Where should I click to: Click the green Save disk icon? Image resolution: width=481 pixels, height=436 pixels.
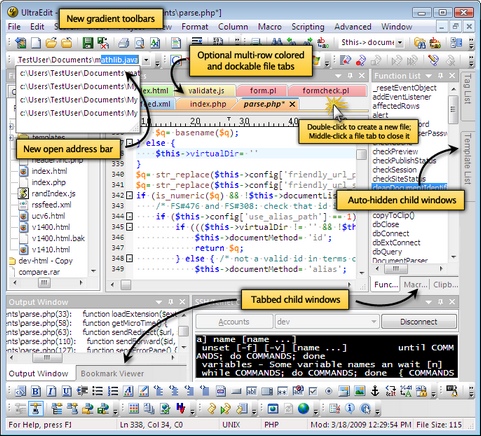88,43
